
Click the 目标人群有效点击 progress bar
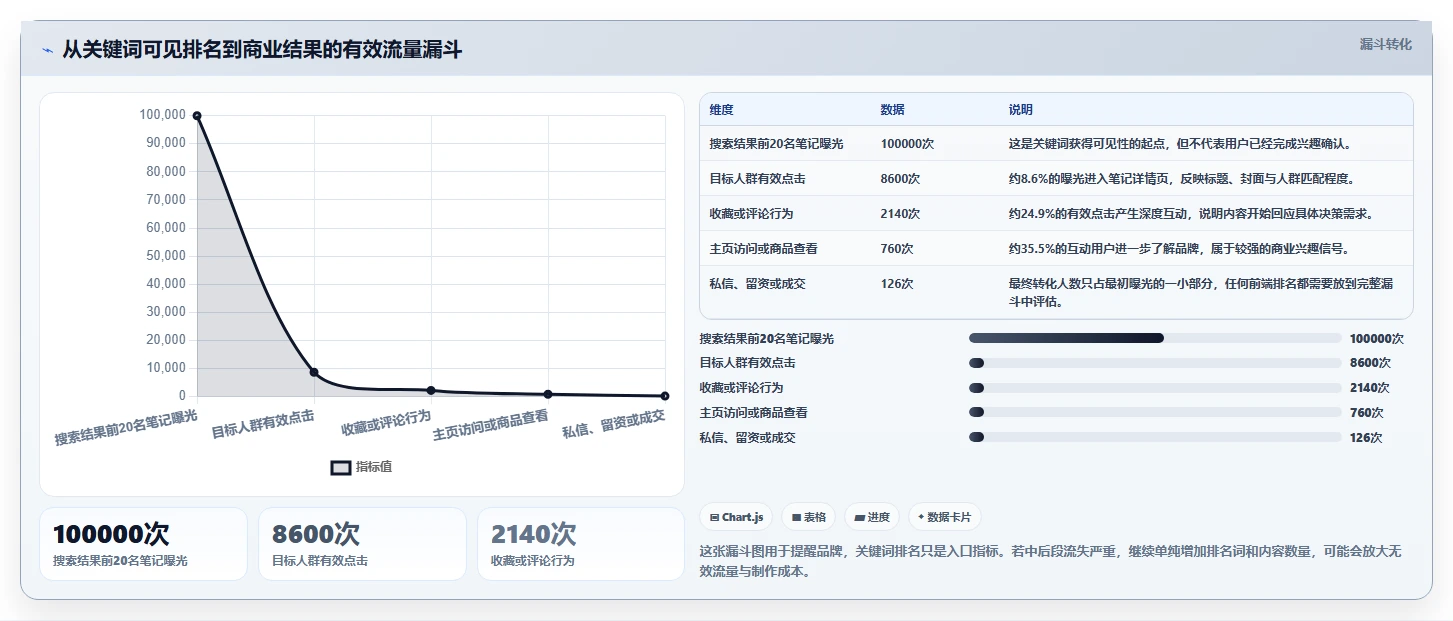(1155, 363)
